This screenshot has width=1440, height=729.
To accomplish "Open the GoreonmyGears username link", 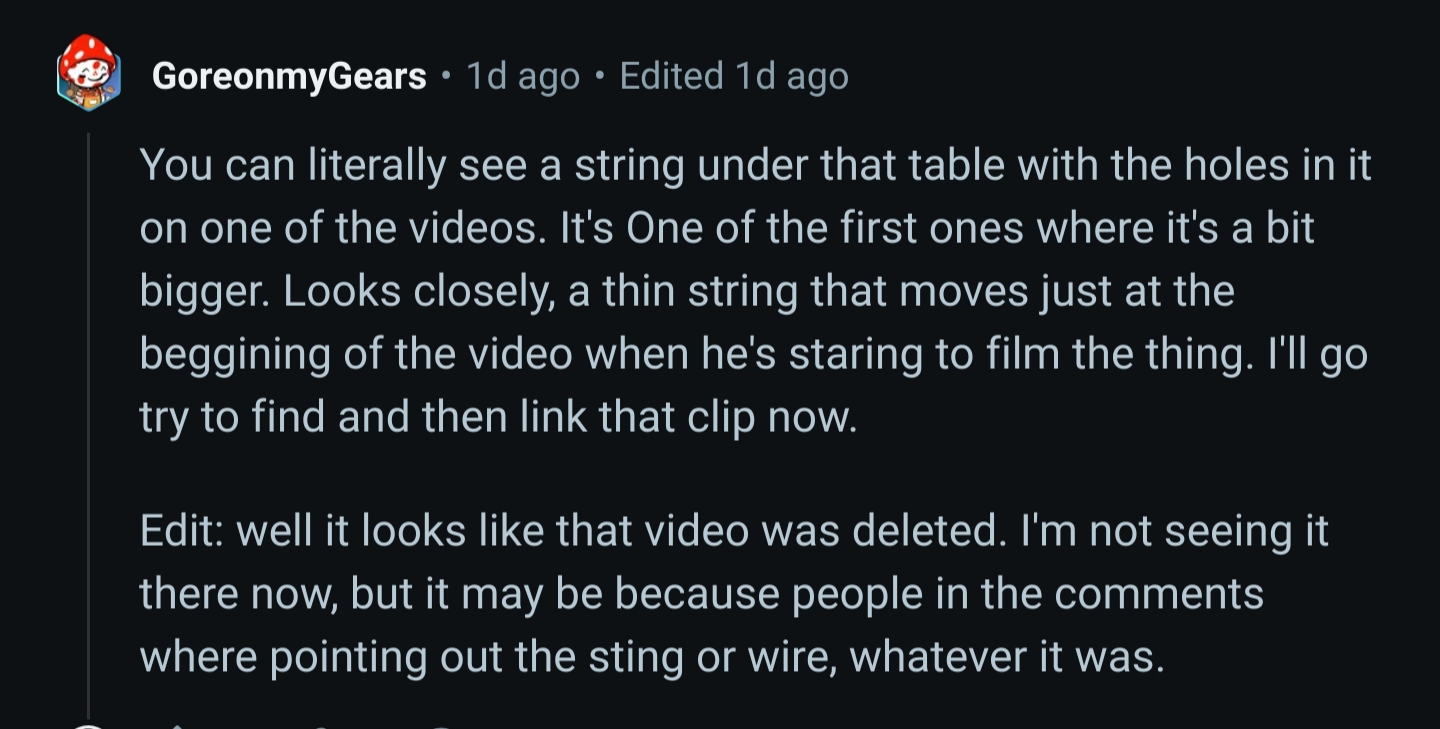I will tap(289, 76).
